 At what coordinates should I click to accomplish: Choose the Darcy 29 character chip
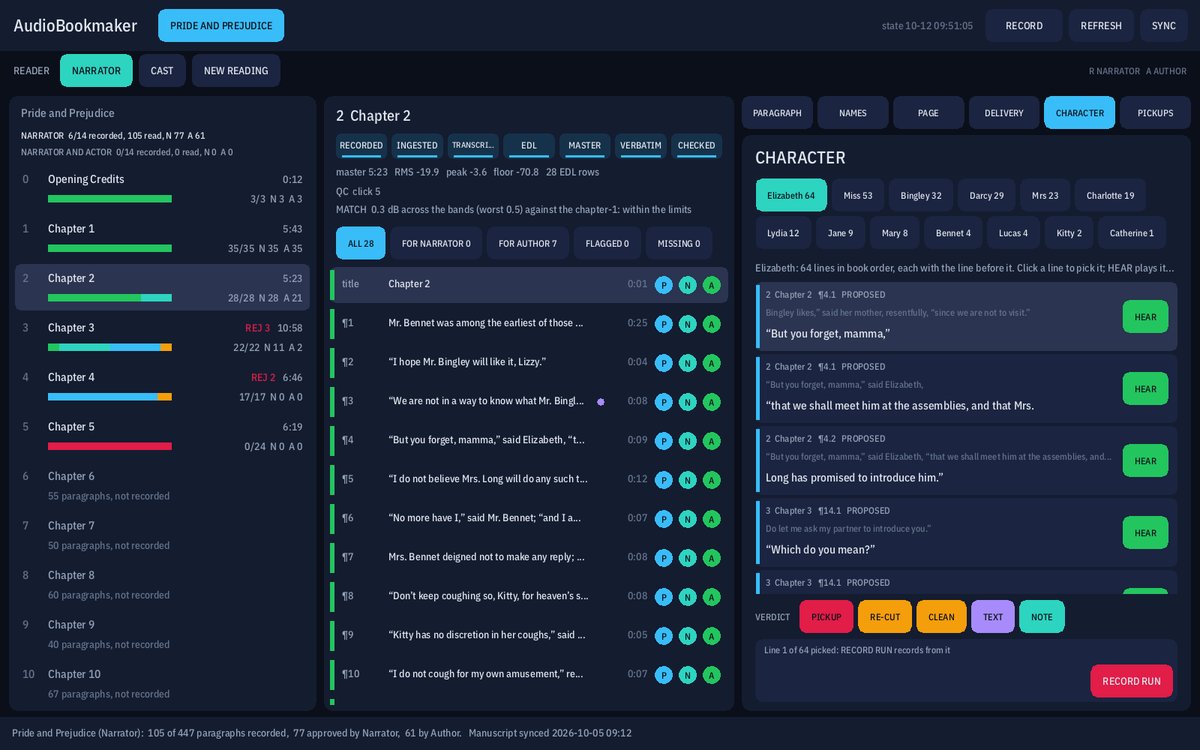point(986,195)
